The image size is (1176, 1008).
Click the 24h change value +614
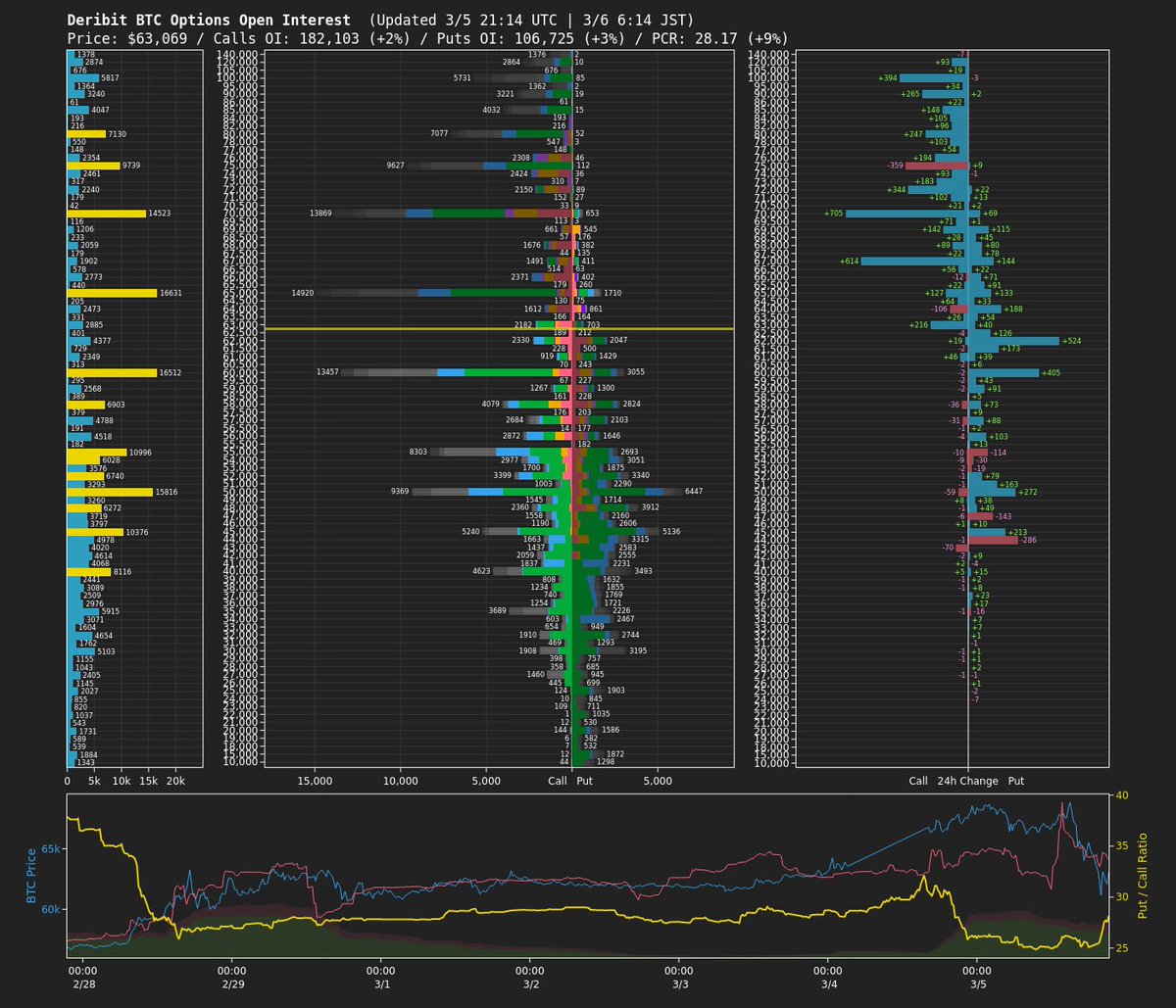point(850,261)
